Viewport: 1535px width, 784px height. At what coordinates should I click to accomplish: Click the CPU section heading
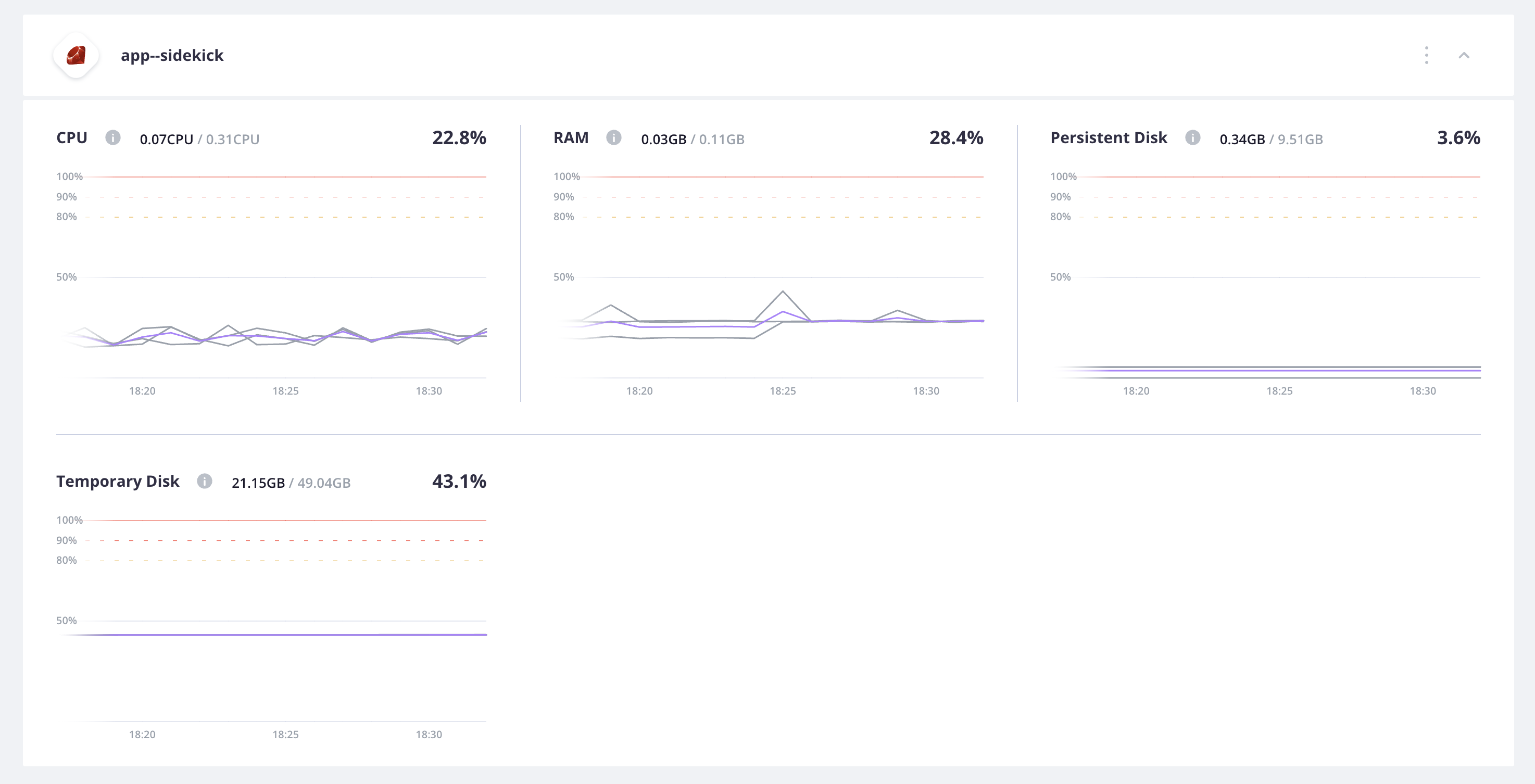[71, 137]
